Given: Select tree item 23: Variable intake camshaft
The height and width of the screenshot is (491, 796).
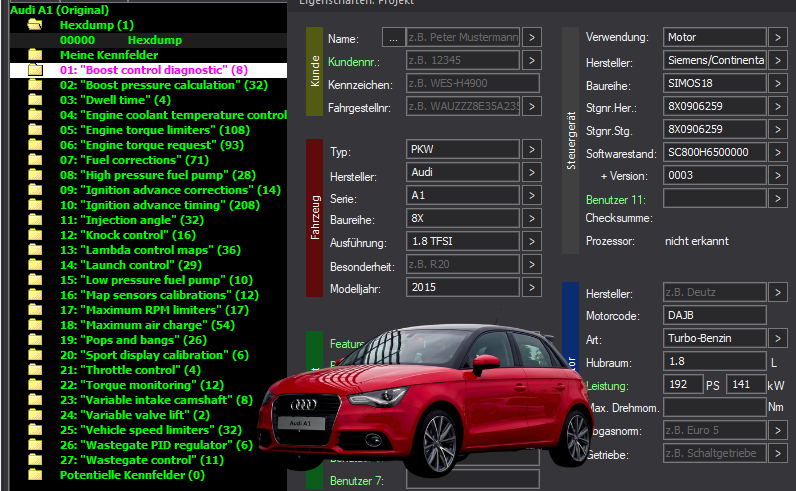Looking at the screenshot, I should (156, 400).
